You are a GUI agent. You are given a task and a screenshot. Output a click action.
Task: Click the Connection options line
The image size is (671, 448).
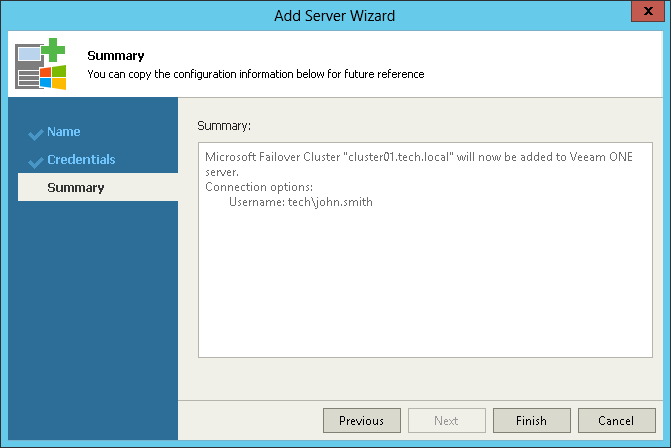pos(259,187)
